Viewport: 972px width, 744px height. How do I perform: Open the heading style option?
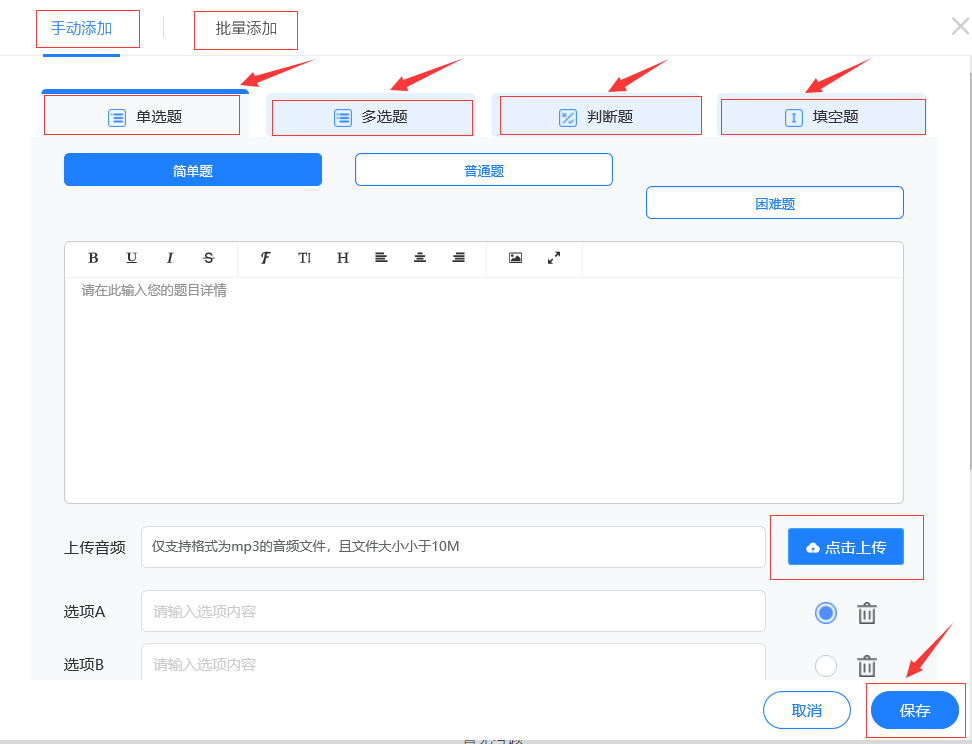pyautogui.click(x=343, y=258)
